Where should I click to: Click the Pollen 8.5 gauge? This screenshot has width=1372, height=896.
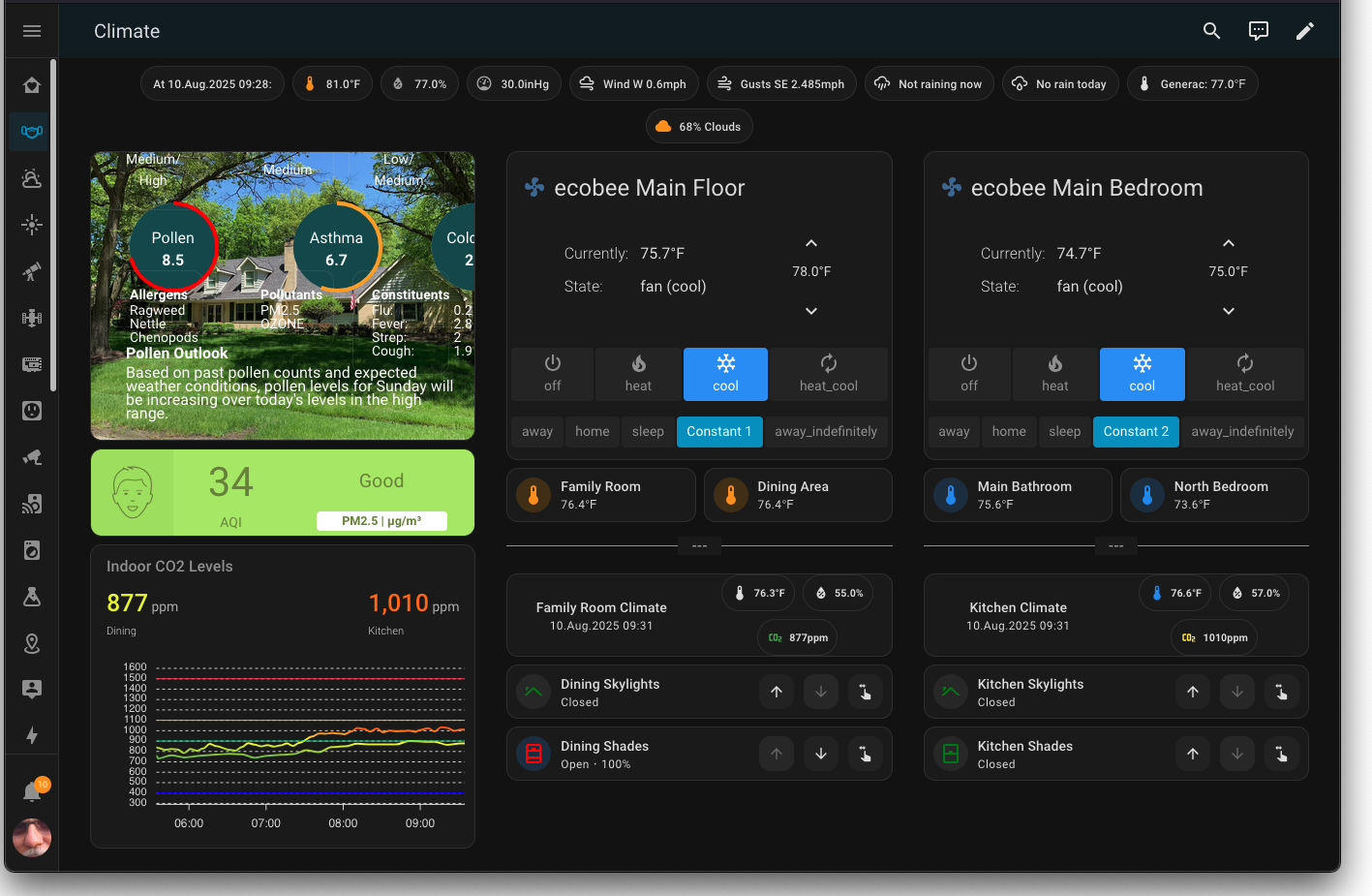(x=172, y=248)
